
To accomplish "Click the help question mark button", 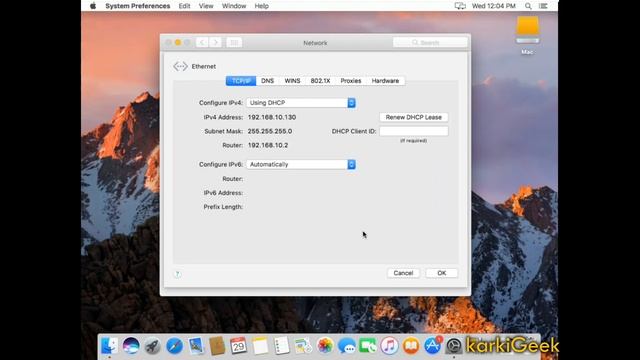I will point(177,274).
